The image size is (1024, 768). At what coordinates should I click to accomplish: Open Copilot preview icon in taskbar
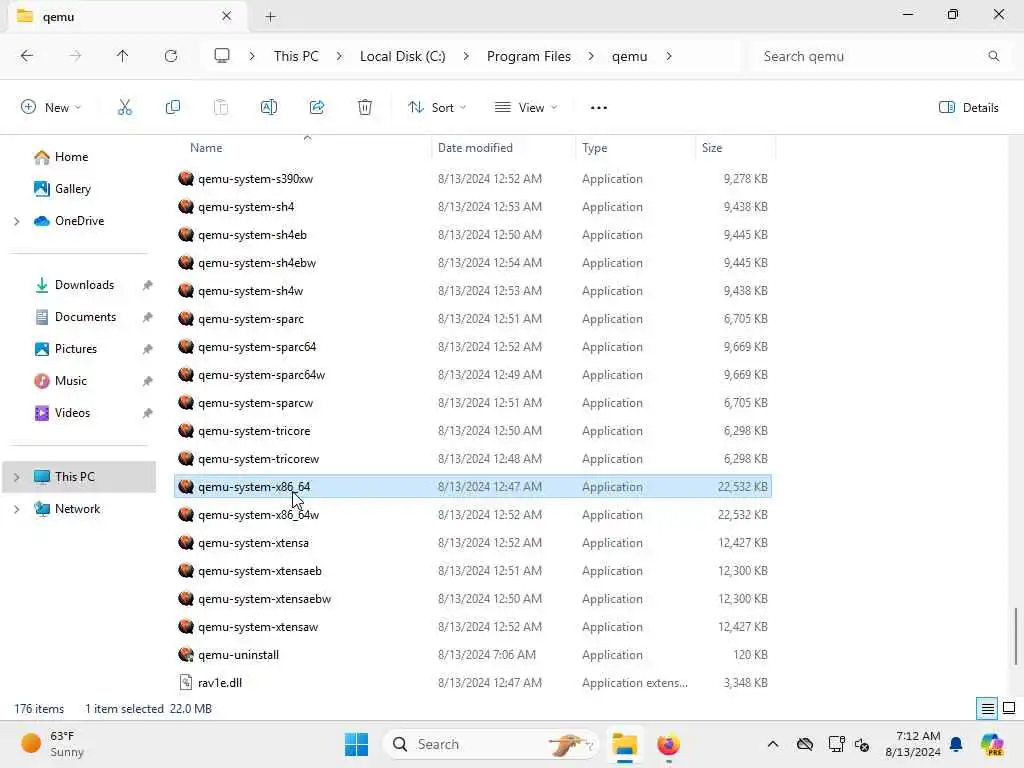(992, 744)
